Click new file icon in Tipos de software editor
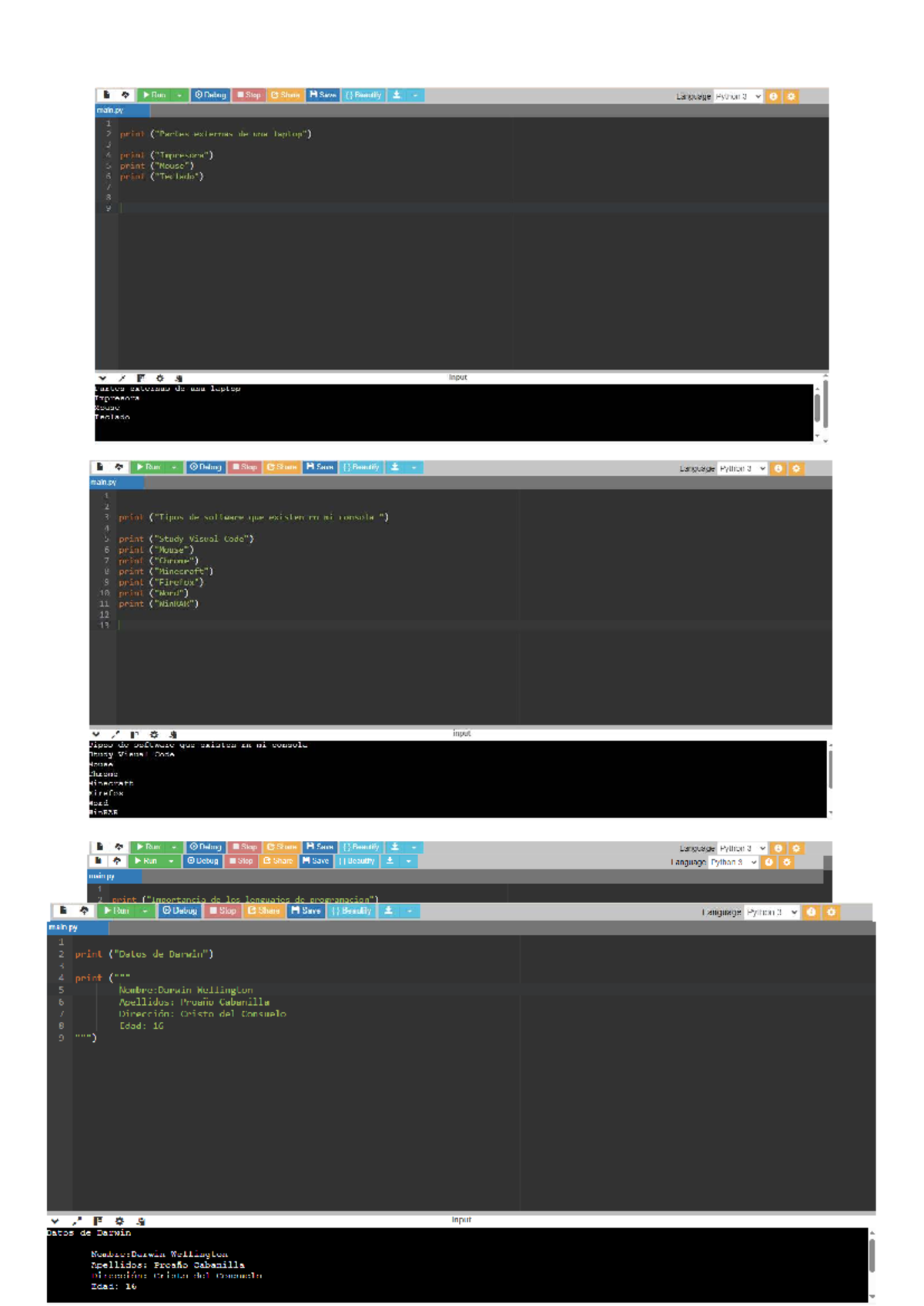Viewport: 924px width, 1306px height. click(x=99, y=467)
